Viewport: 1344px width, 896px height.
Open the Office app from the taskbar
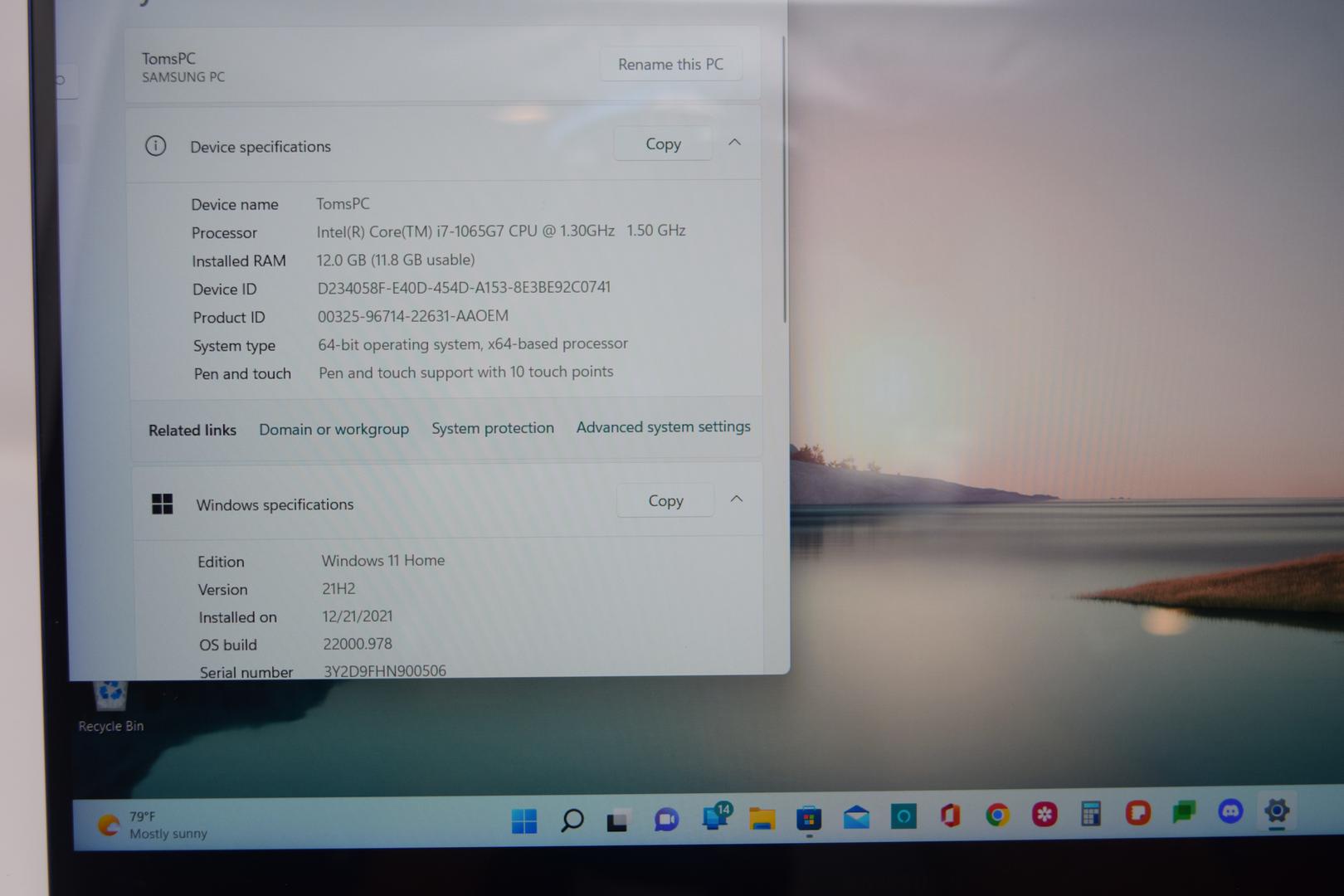951,816
